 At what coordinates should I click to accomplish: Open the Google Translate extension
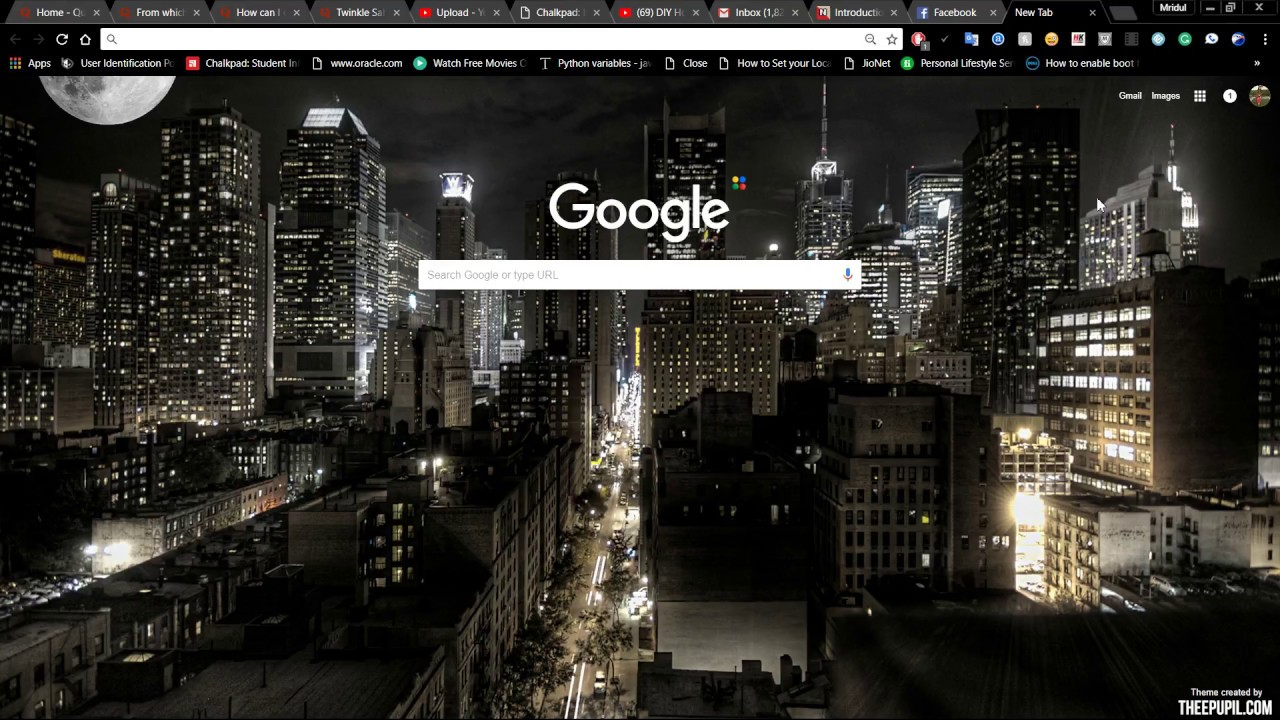971,39
